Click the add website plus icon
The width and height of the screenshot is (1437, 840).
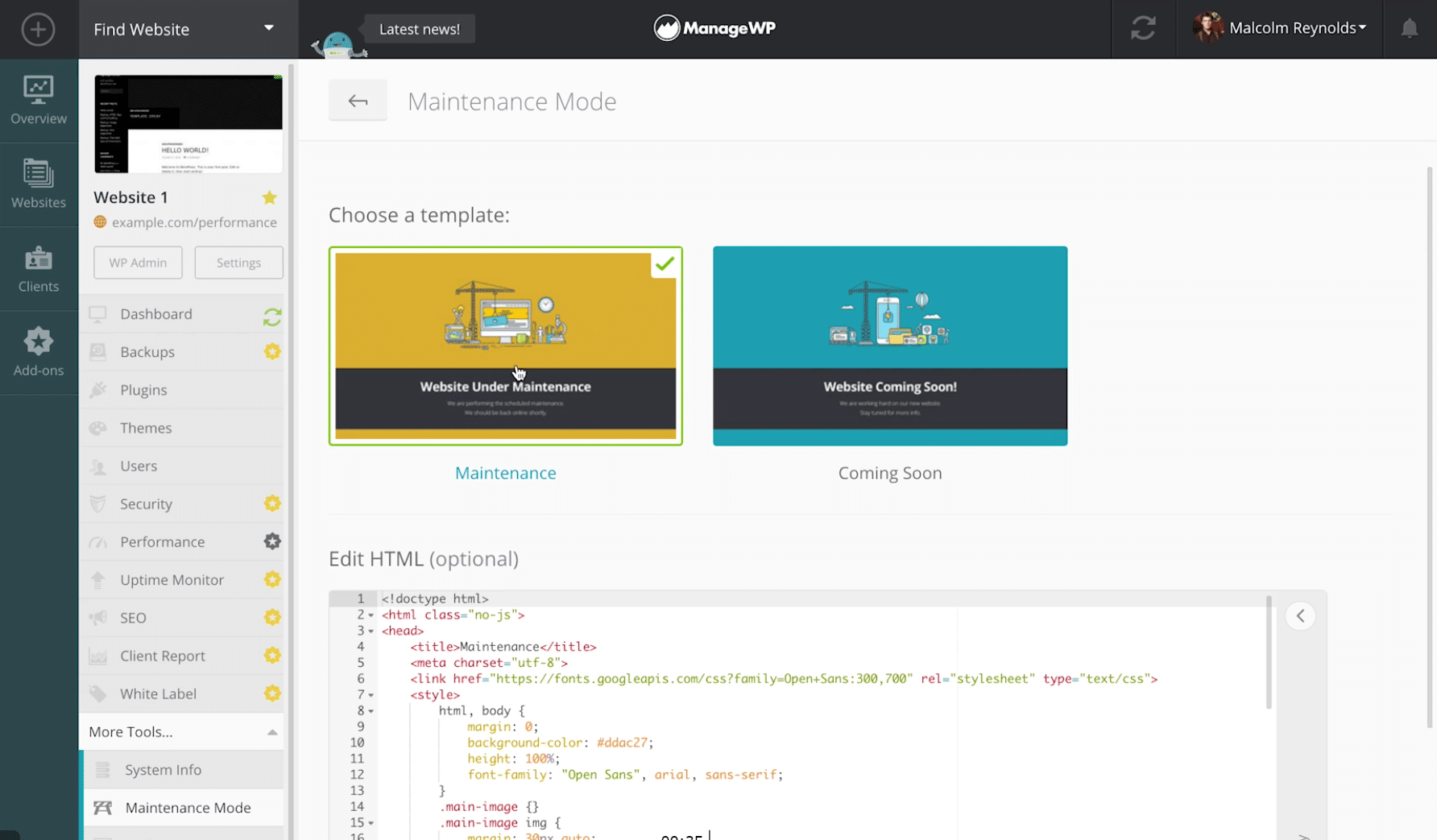click(38, 30)
